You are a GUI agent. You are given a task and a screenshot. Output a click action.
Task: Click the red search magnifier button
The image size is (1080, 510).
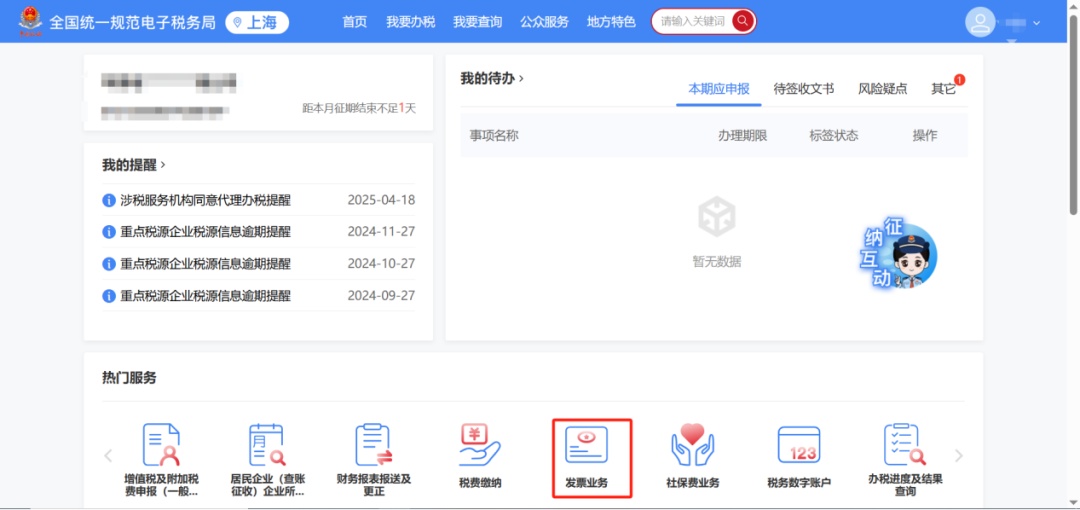(x=742, y=21)
